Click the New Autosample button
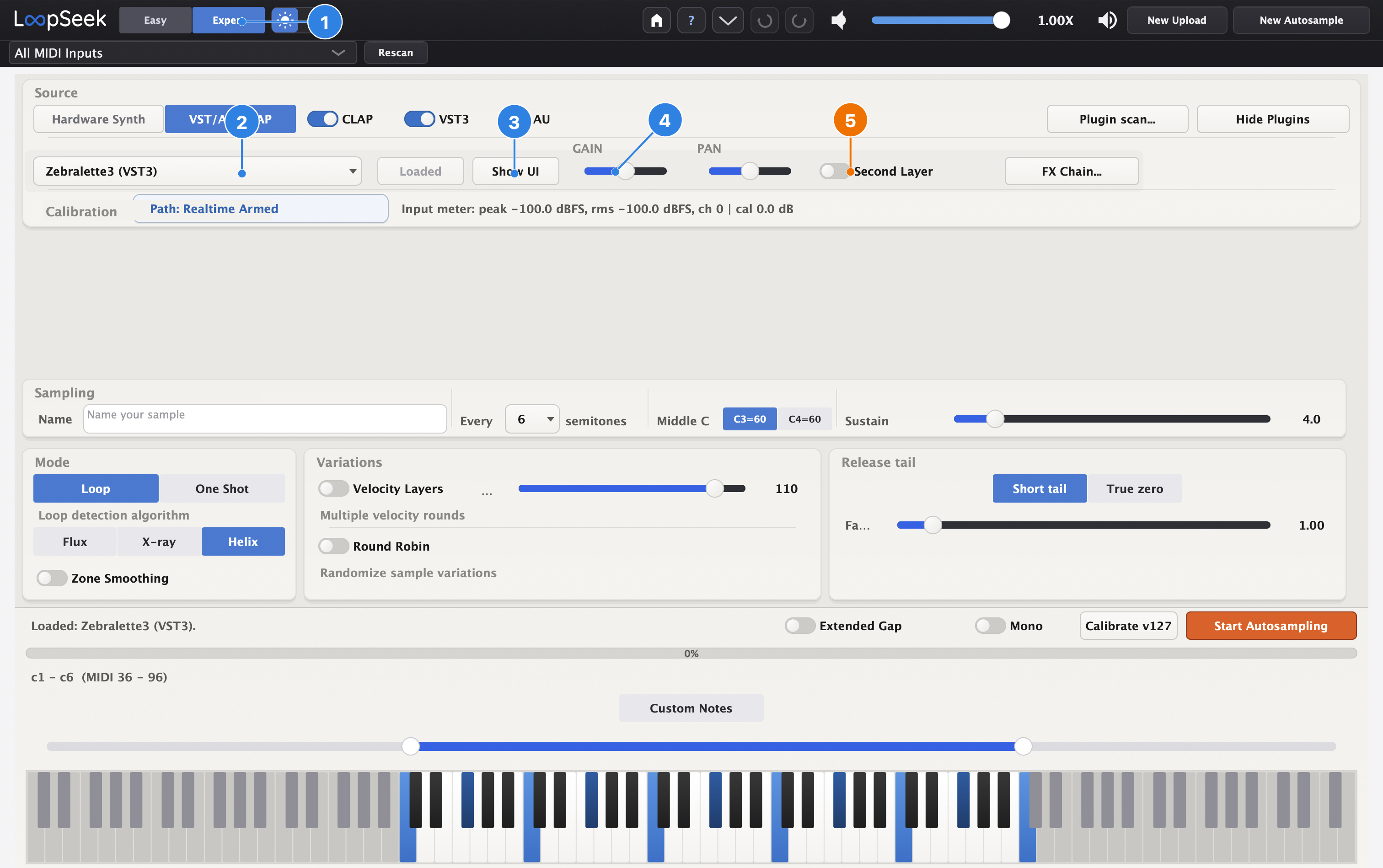Image resolution: width=1383 pixels, height=868 pixels. pos(1301,21)
